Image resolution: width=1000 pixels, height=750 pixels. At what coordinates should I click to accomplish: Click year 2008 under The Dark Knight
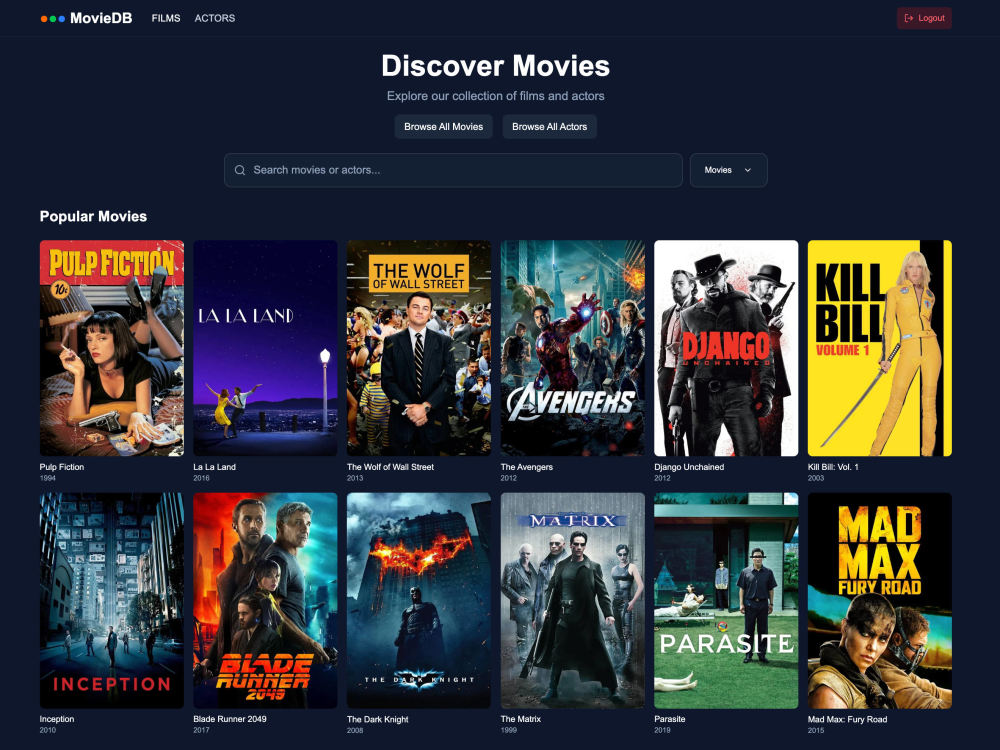pyautogui.click(x=355, y=730)
